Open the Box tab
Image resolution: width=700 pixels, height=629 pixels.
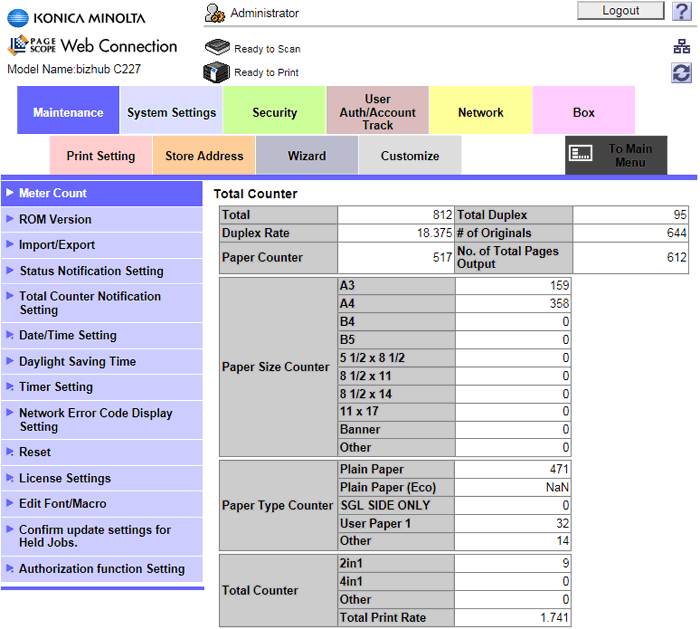tap(584, 110)
